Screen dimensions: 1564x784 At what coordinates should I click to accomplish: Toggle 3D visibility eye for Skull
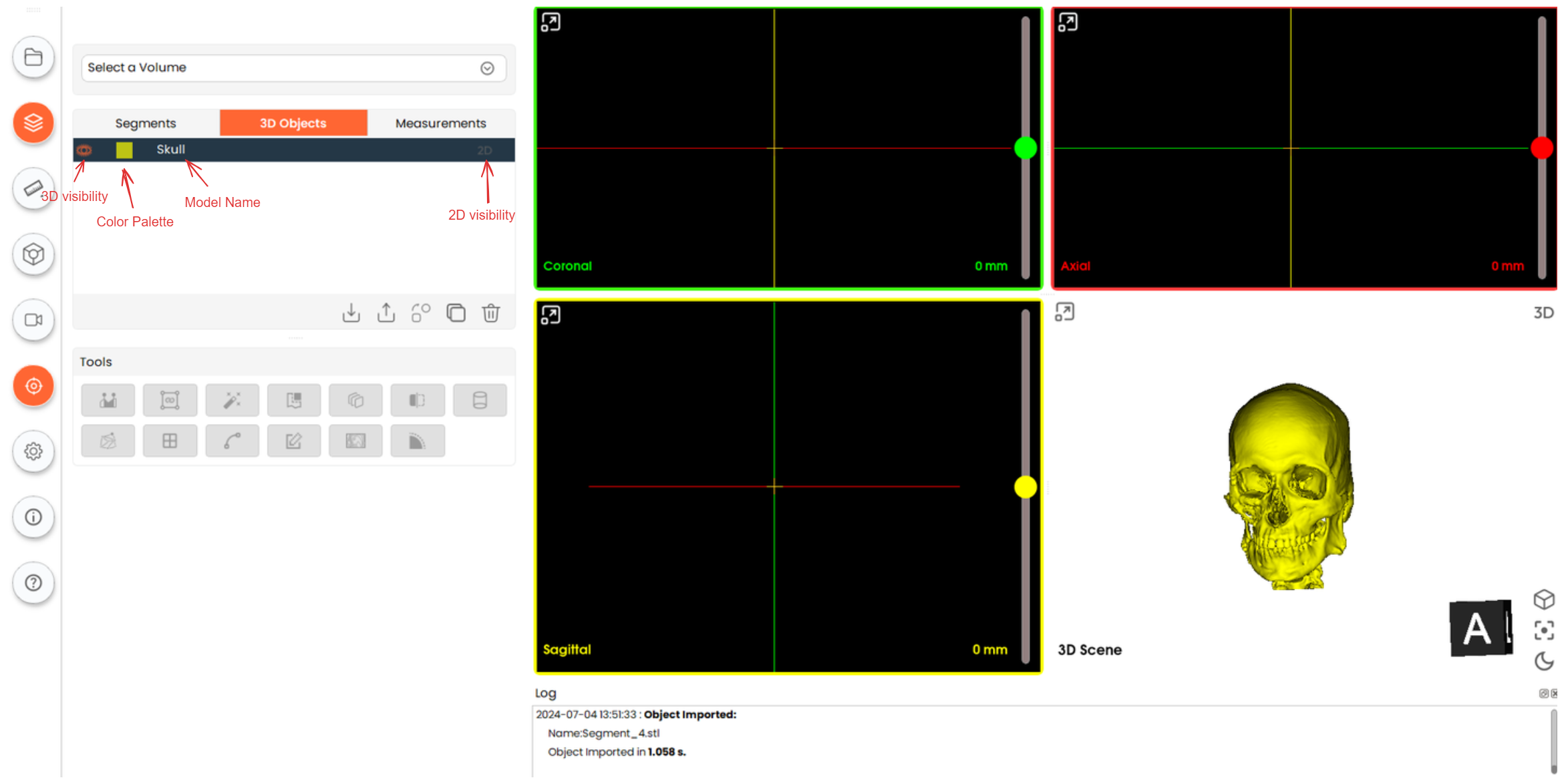tap(84, 150)
